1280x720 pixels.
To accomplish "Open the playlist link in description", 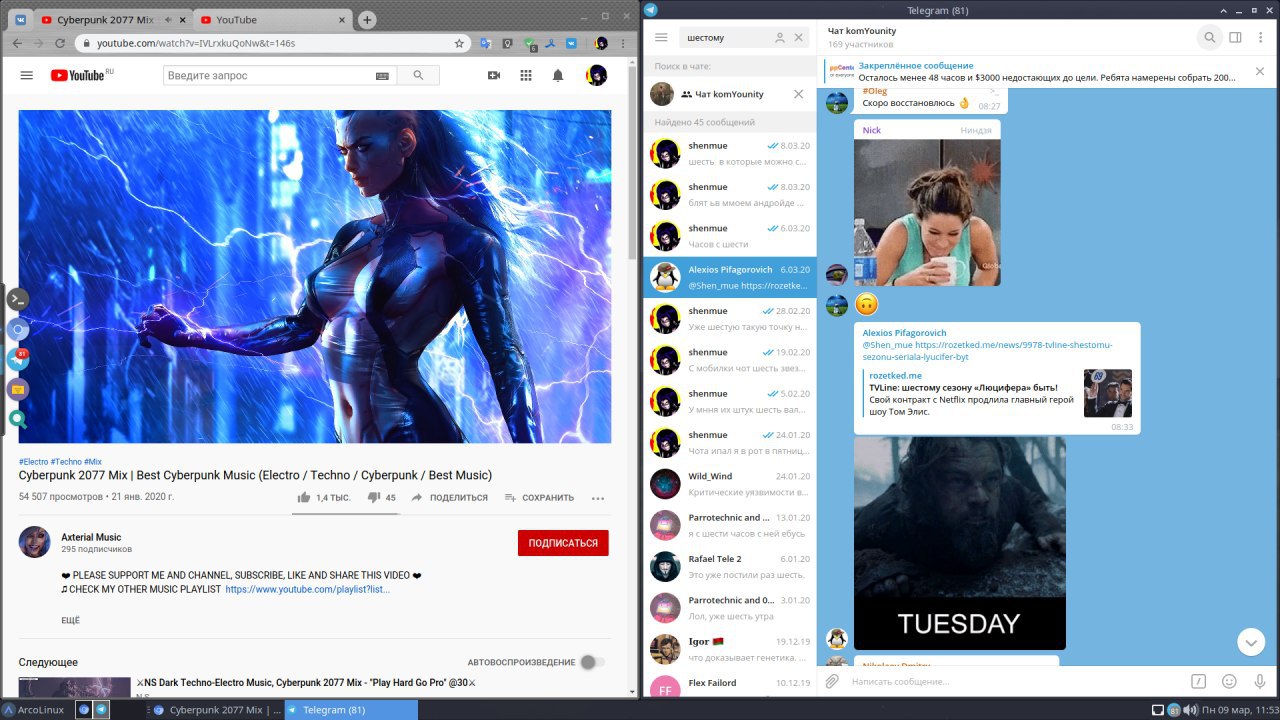I will 307,590.
